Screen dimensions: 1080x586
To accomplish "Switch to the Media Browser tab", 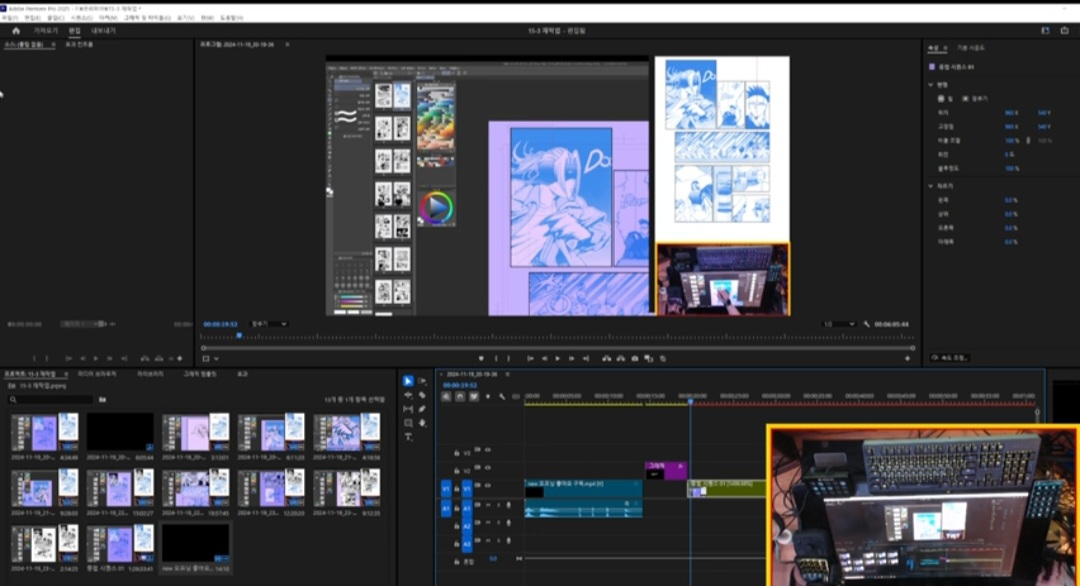I will (x=97, y=374).
